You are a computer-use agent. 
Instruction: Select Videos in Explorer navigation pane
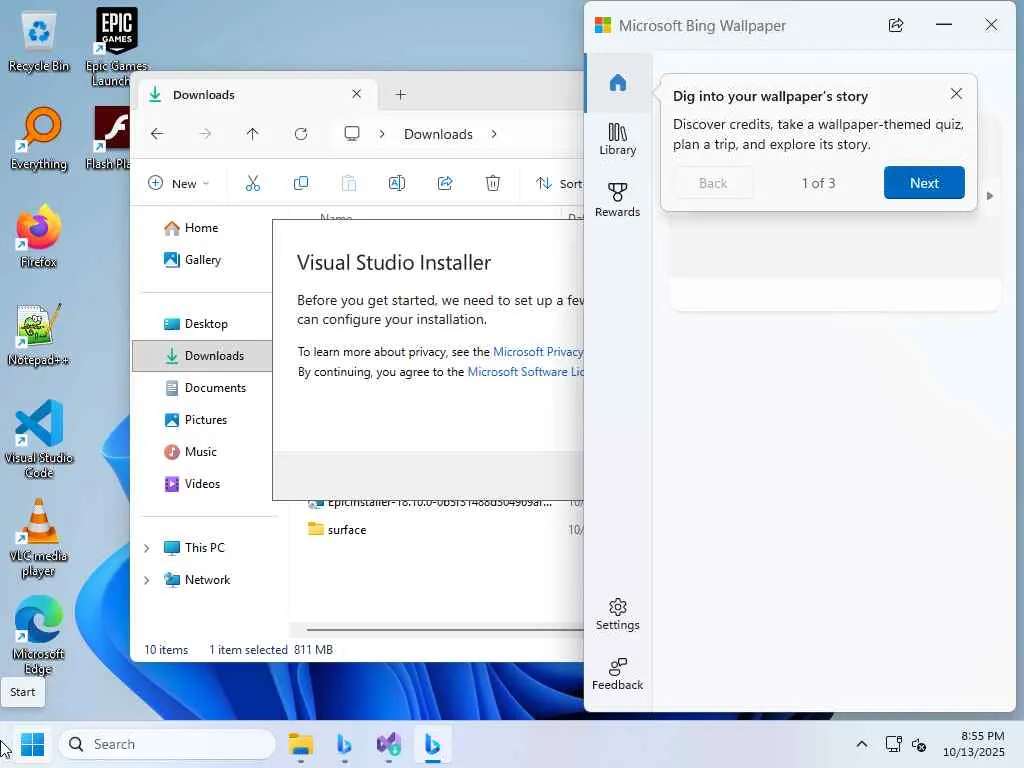tap(202, 484)
